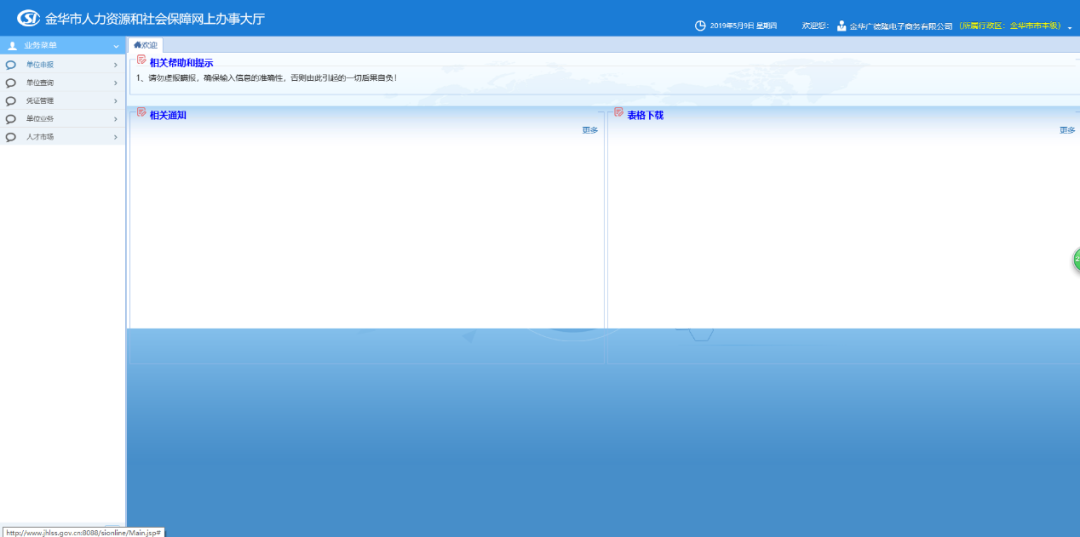This screenshot has width=1080, height=537.
Task: Expand the 单位申报 menu arrow
Action: tap(116, 65)
